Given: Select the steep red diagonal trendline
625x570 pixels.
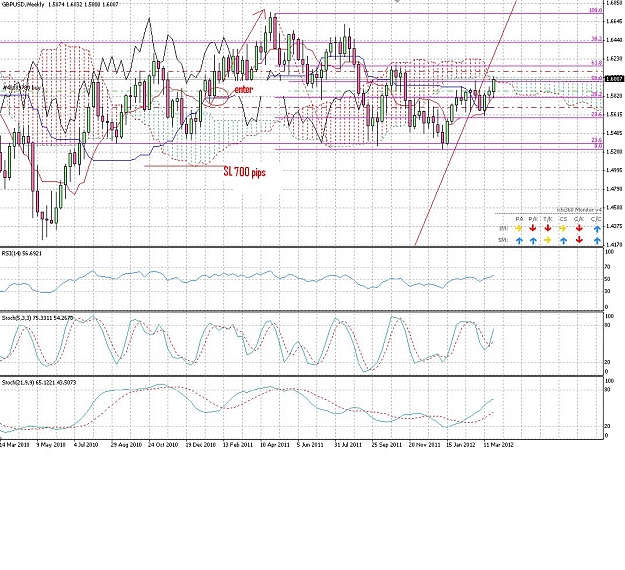Looking at the screenshot, I should 466,123.
